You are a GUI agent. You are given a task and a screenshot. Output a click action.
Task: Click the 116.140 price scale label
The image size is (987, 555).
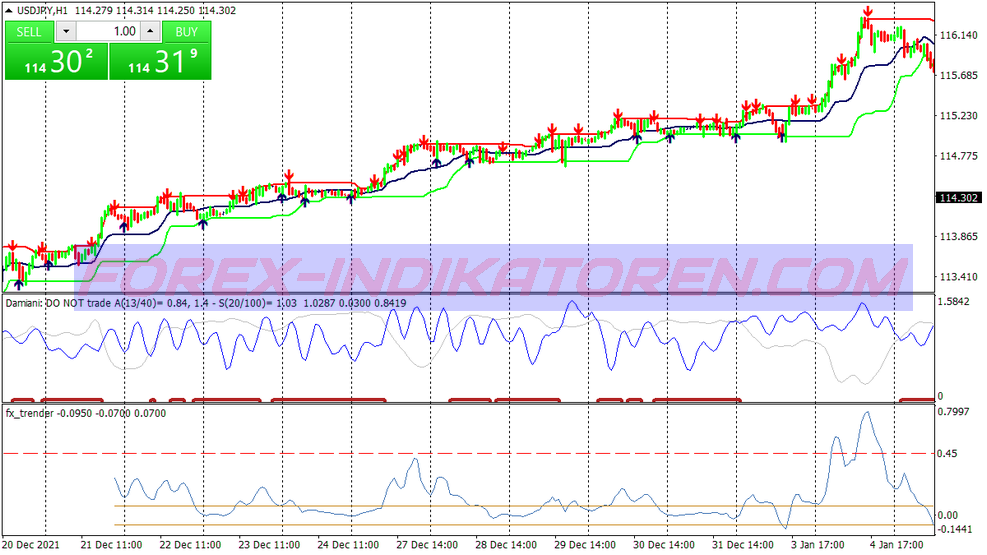958,35
